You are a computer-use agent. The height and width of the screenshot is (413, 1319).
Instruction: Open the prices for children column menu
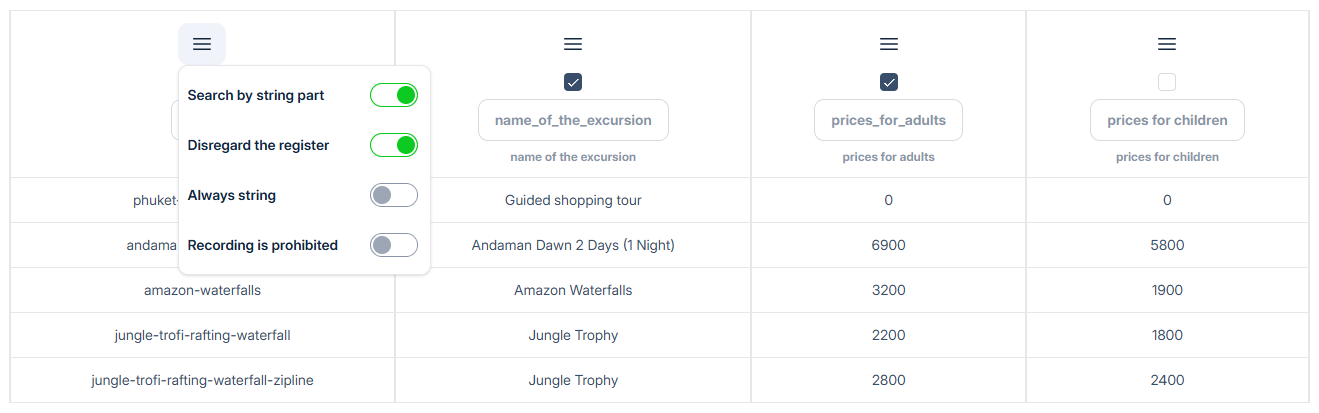(1166, 44)
